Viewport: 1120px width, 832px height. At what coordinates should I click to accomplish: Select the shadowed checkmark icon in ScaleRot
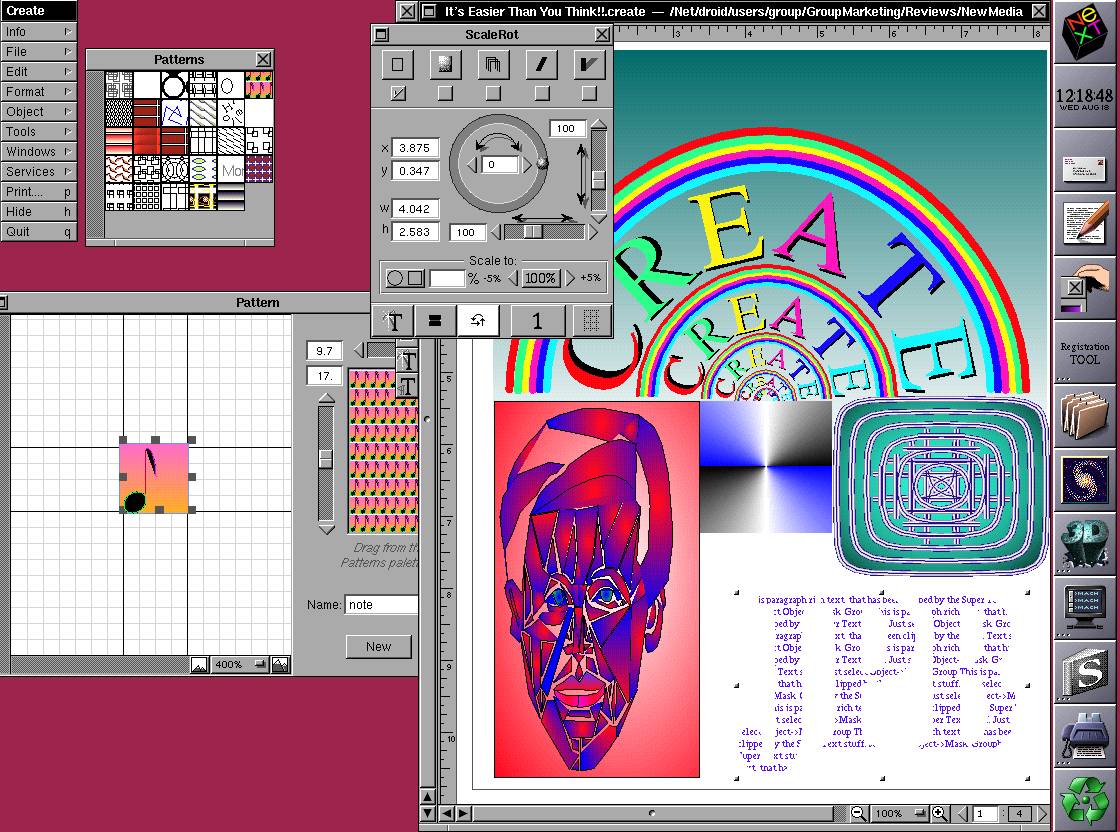[x=589, y=64]
